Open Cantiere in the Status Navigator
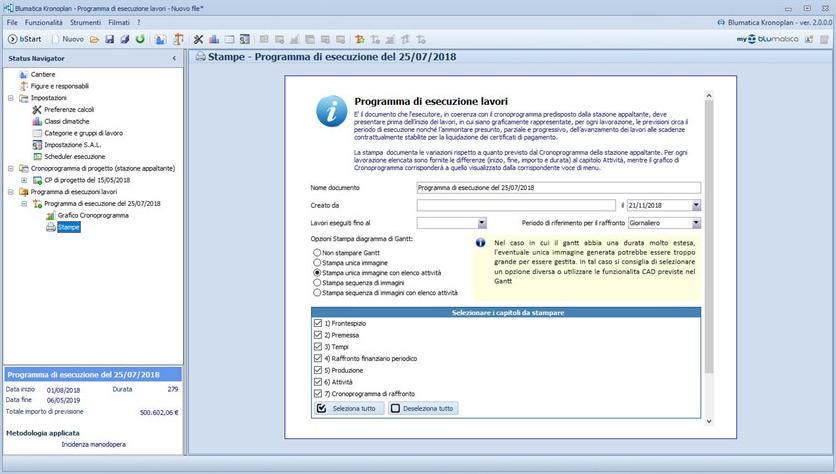The image size is (836, 474). (x=43, y=75)
